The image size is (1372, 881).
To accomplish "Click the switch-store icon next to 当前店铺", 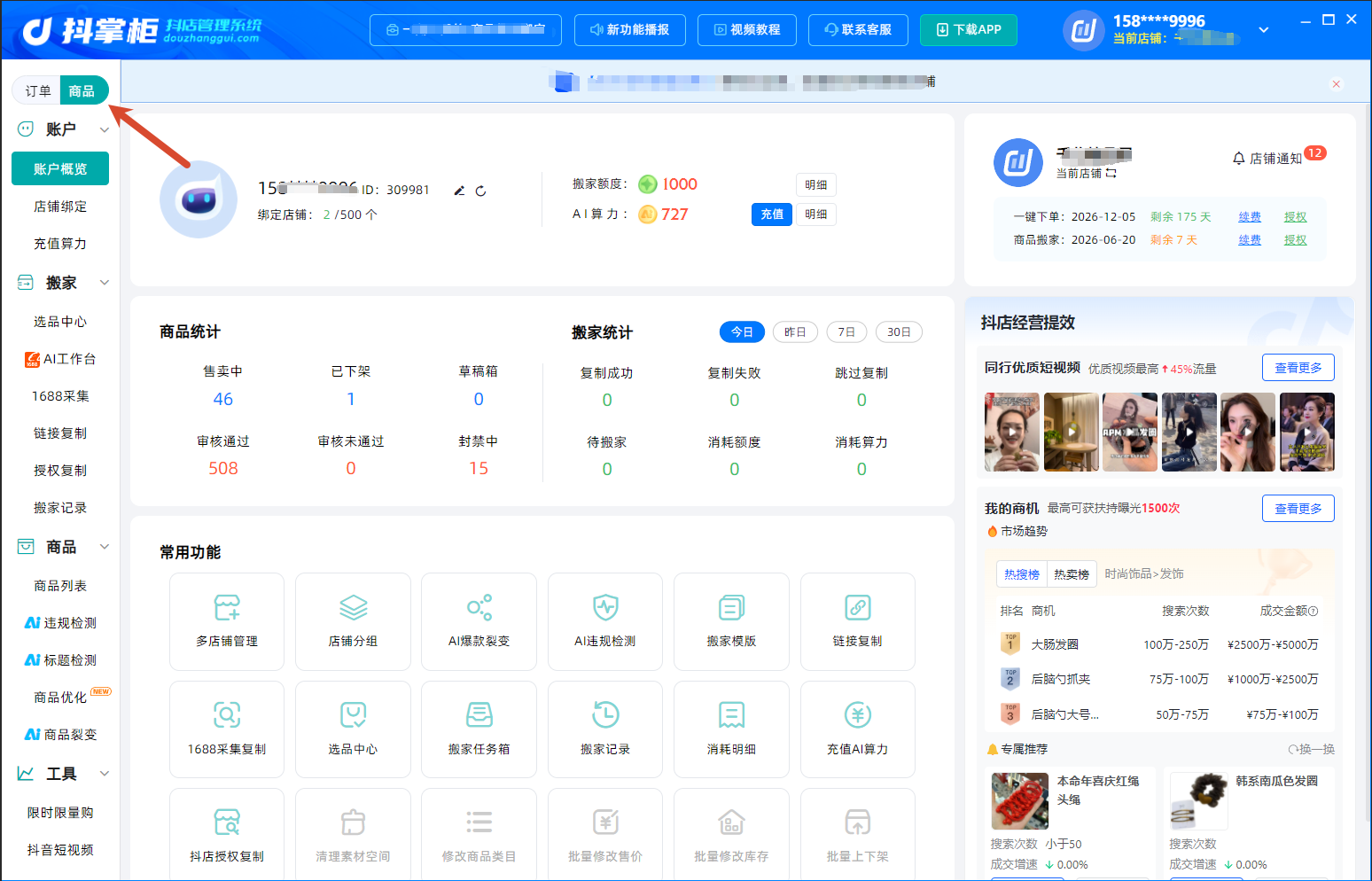I will click(1111, 174).
